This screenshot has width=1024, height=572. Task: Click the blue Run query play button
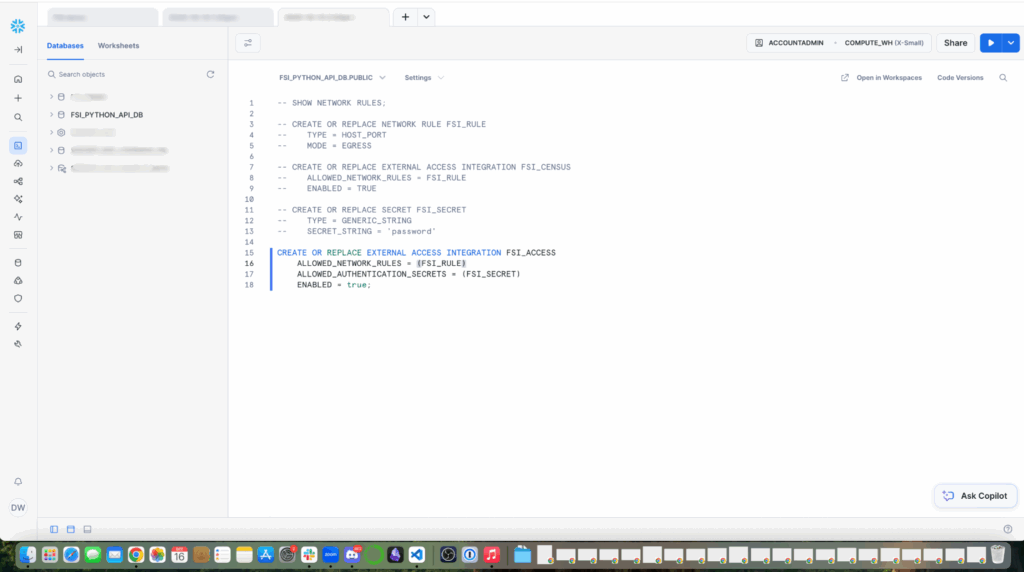point(990,43)
